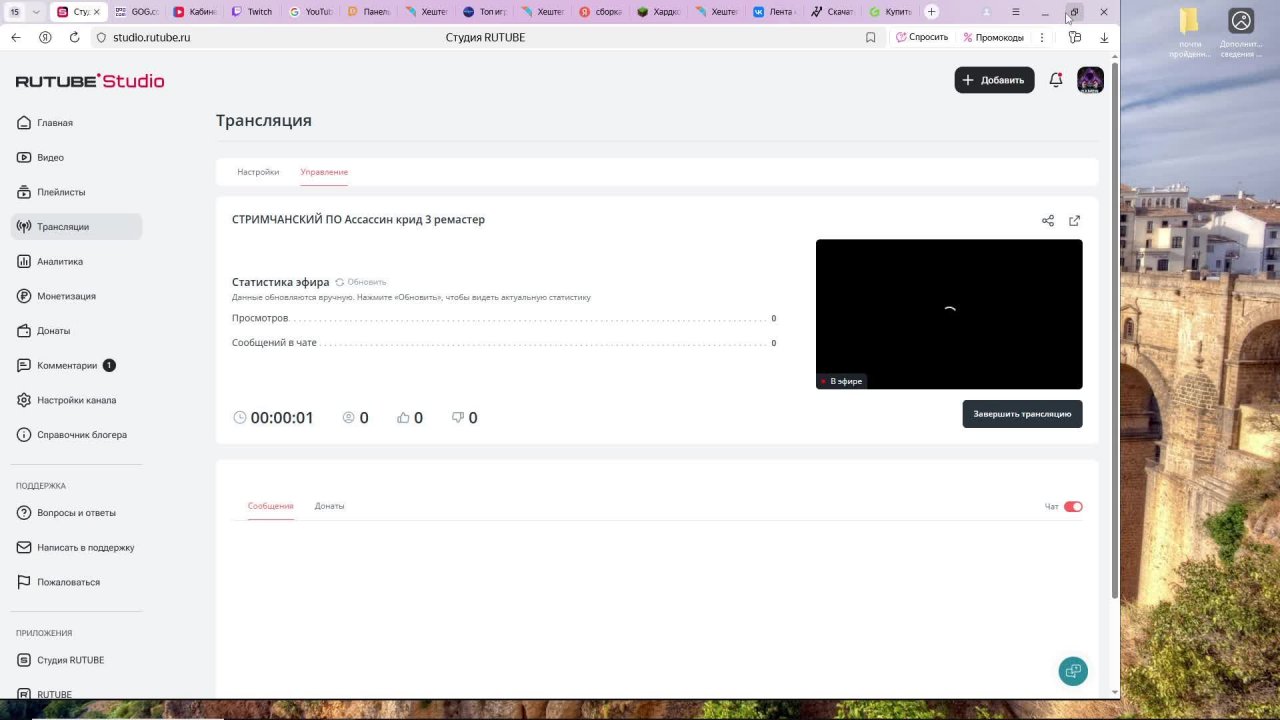This screenshot has width=1280, height=720.
Task: Open the browser sidebar panel icon
Action: pyautogui.click(x=1075, y=37)
